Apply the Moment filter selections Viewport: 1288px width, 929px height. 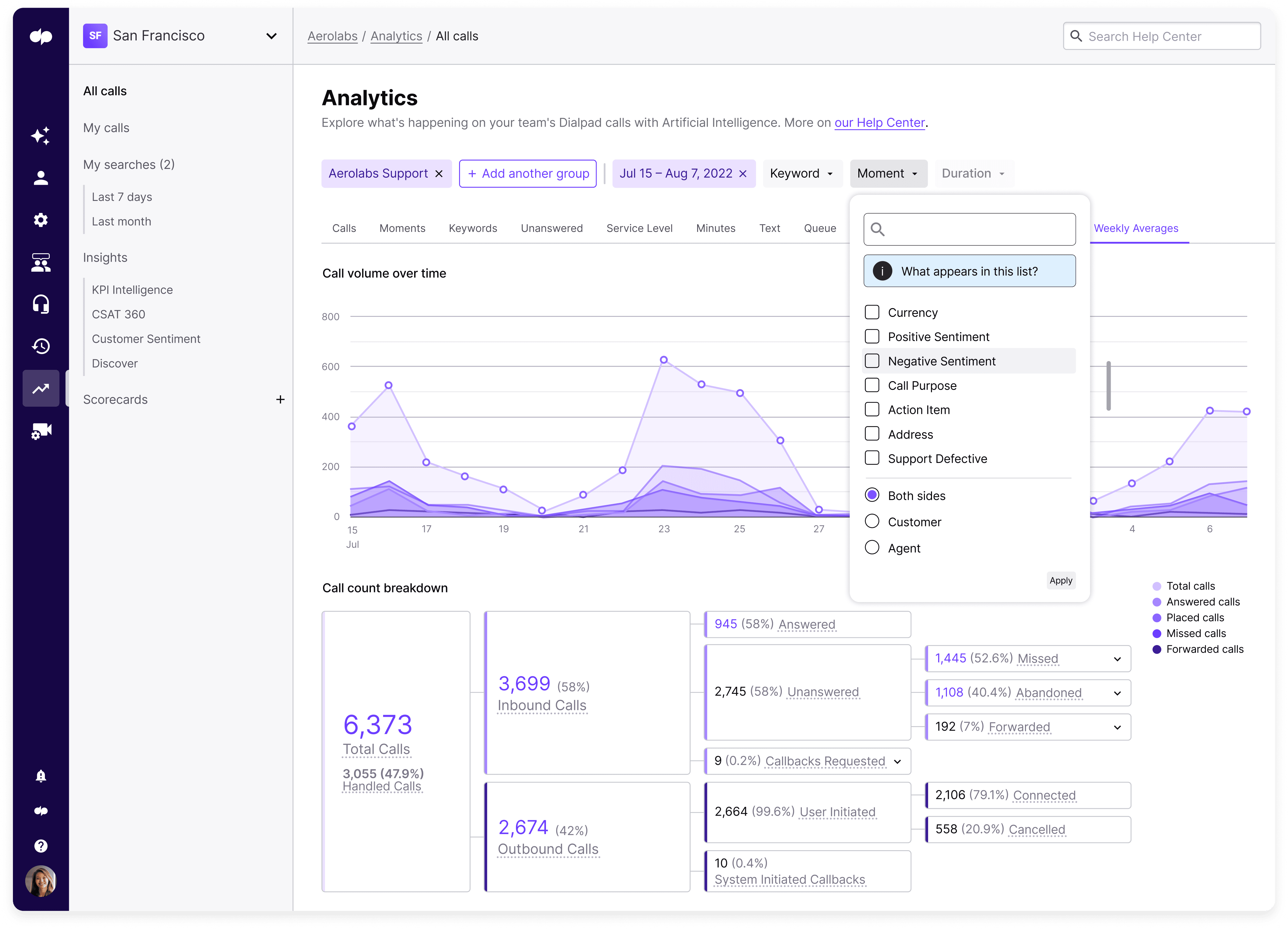tap(1061, 580)
